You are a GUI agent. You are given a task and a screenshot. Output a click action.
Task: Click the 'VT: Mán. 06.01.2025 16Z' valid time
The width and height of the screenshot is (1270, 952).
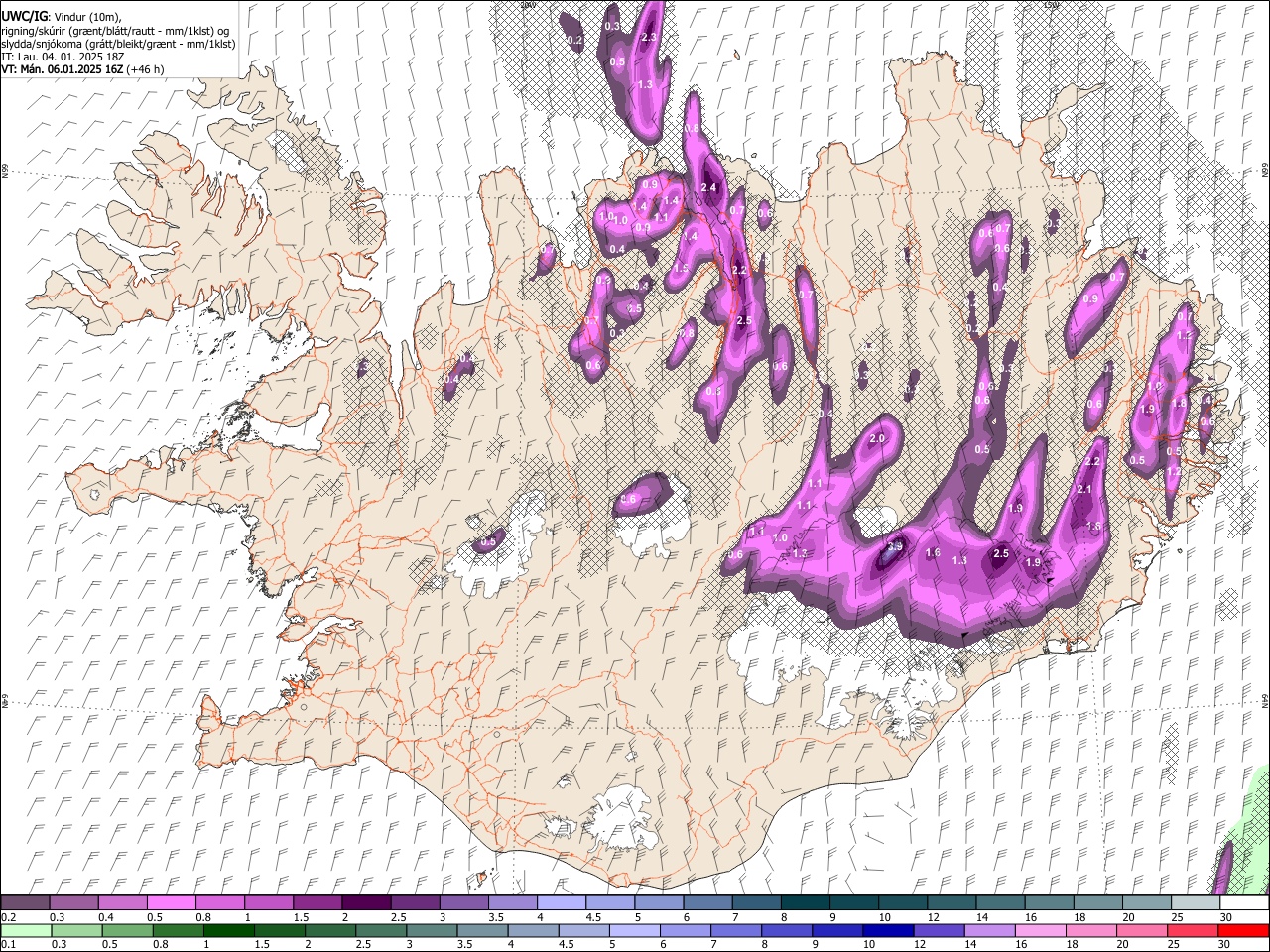click(x=62, y=69)
